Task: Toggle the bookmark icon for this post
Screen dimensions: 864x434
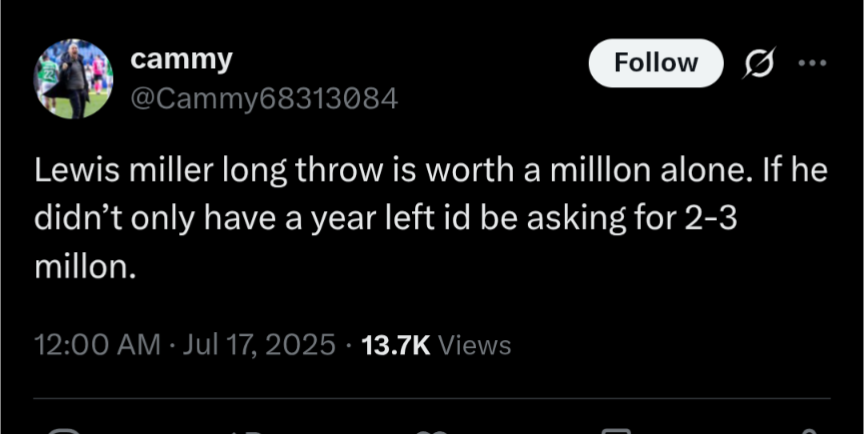Action: click(x=614, y=431)
